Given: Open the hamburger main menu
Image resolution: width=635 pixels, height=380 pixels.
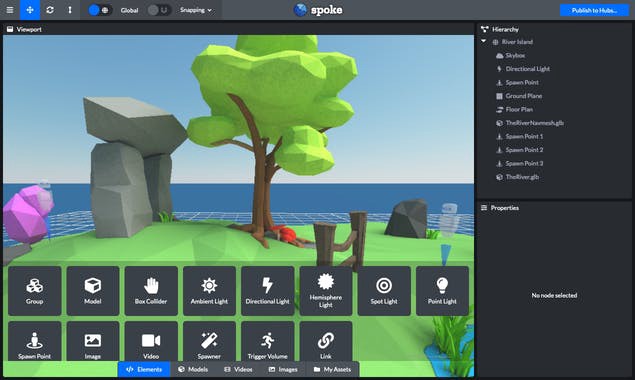Looking at the screenshot, I should [x=10, y=10].
